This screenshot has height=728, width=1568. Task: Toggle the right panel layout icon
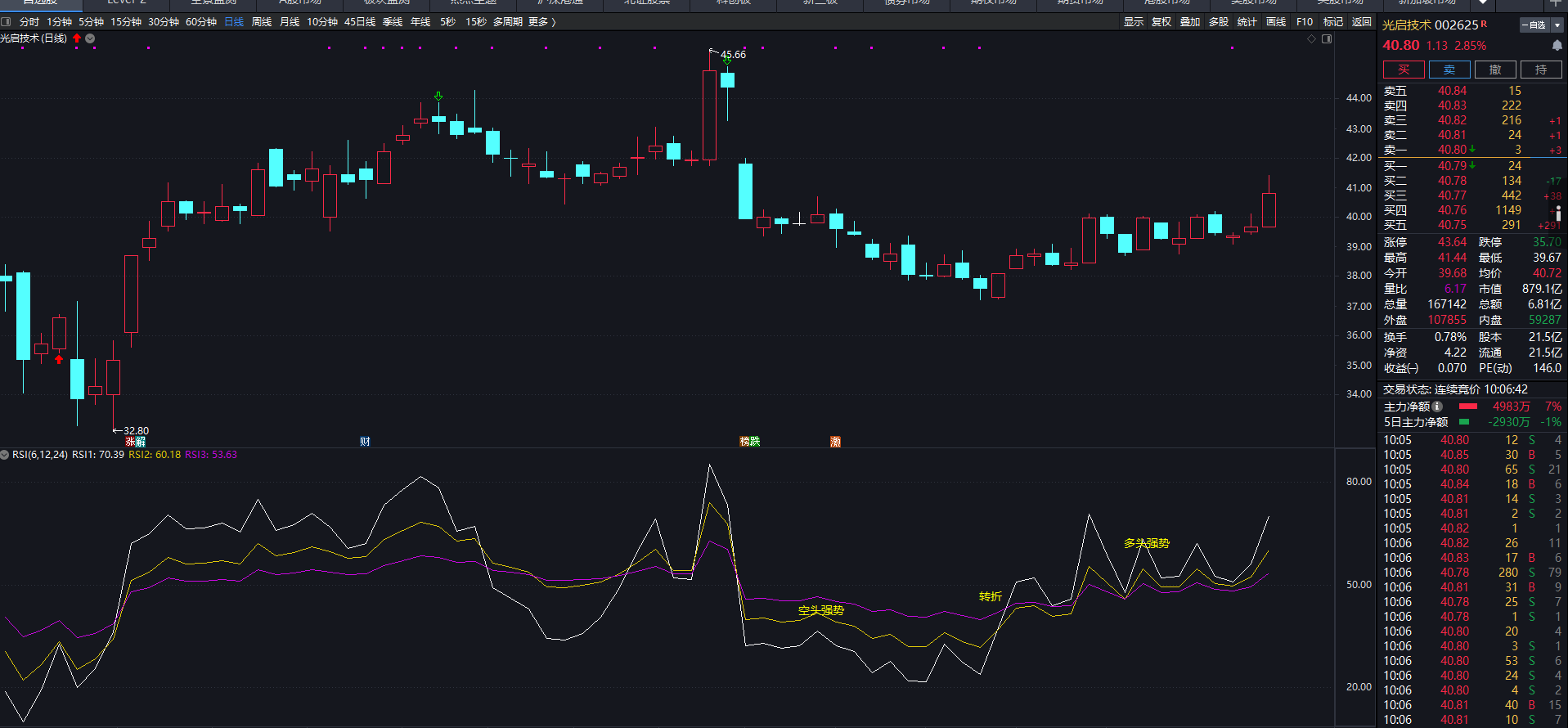coord(1327,38)
